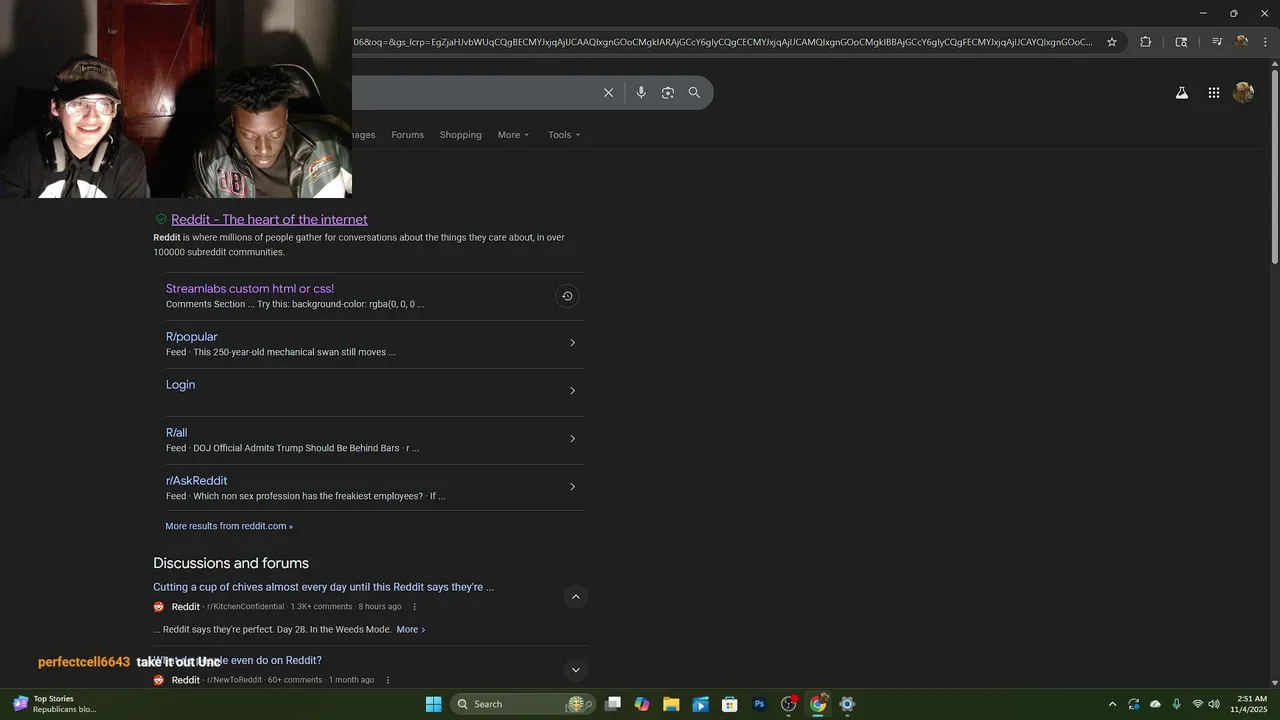Open the r/AskReddit link
1280x720 pixels.
point(196,481)
